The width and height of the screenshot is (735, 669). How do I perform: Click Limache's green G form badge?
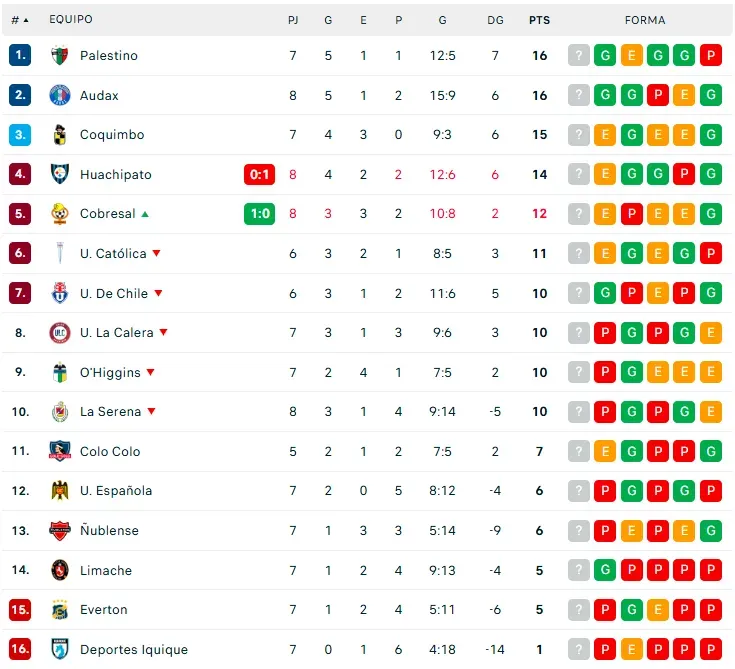(x=605, y=570)
